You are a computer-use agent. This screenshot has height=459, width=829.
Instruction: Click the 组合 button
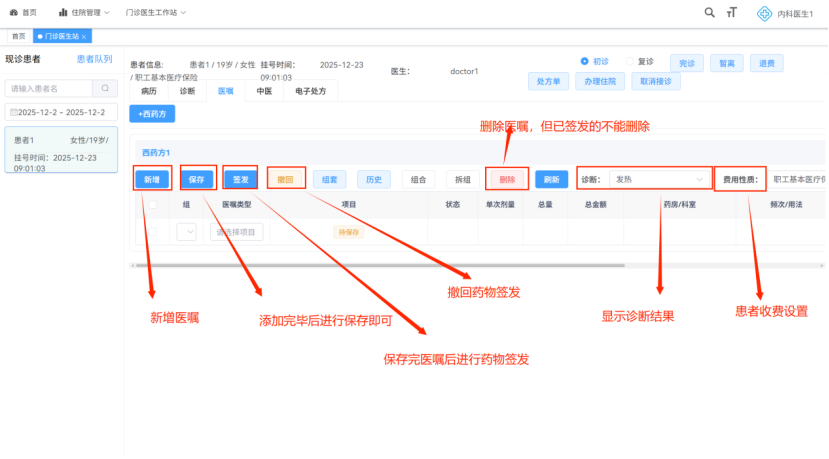coord(418,179)
